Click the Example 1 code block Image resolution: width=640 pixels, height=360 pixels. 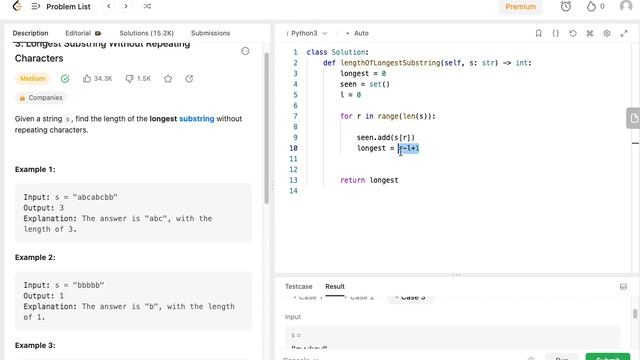click(x=133, y=213)
